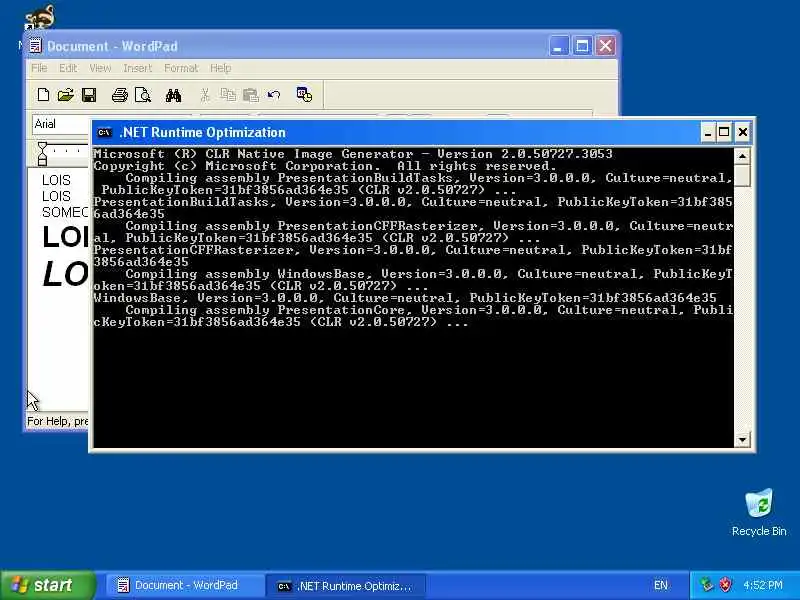
Task: Click the Find binoculars icon in WordPad
Action: point(173,95)
